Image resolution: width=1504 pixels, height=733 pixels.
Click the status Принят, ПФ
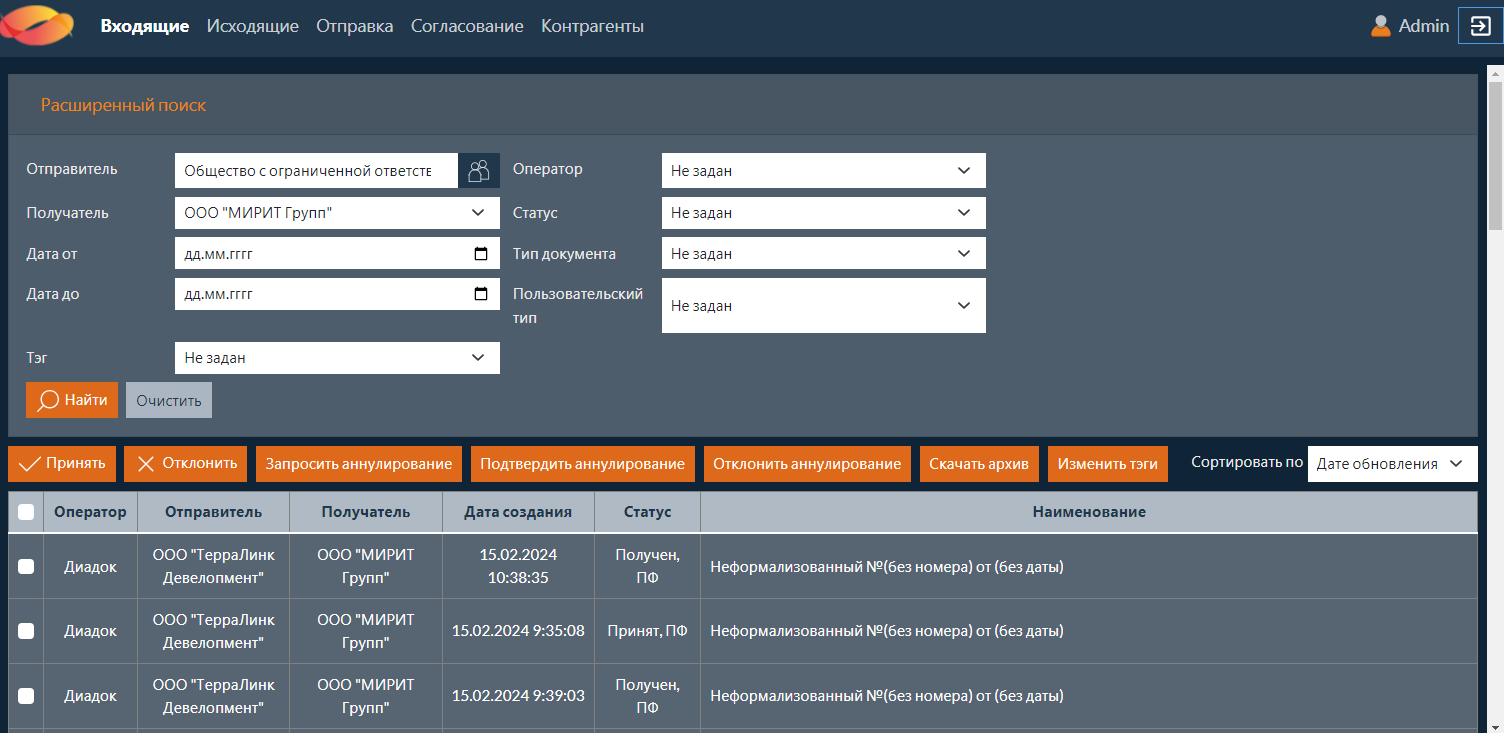click(x=648, y=631)
